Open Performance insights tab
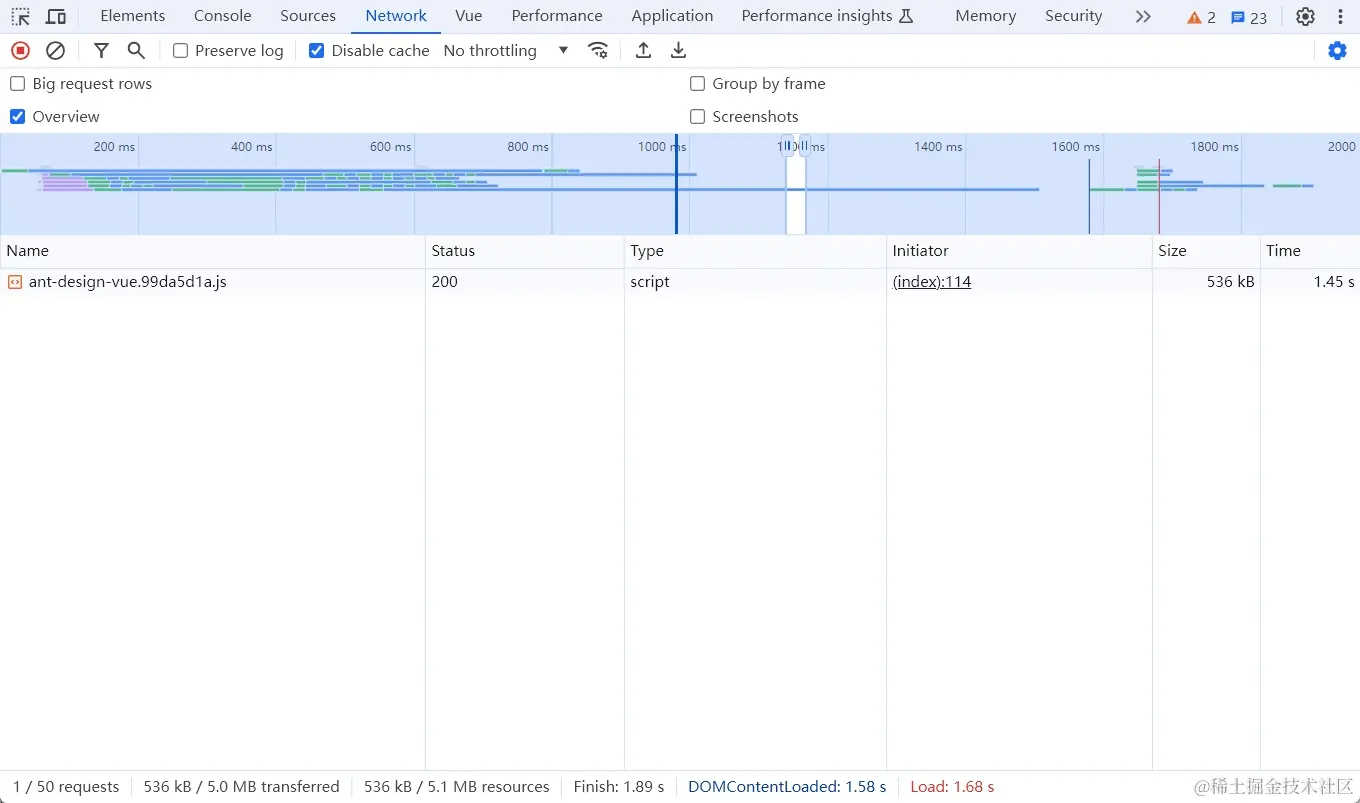The image size is (1360, 803). [827, 16]
